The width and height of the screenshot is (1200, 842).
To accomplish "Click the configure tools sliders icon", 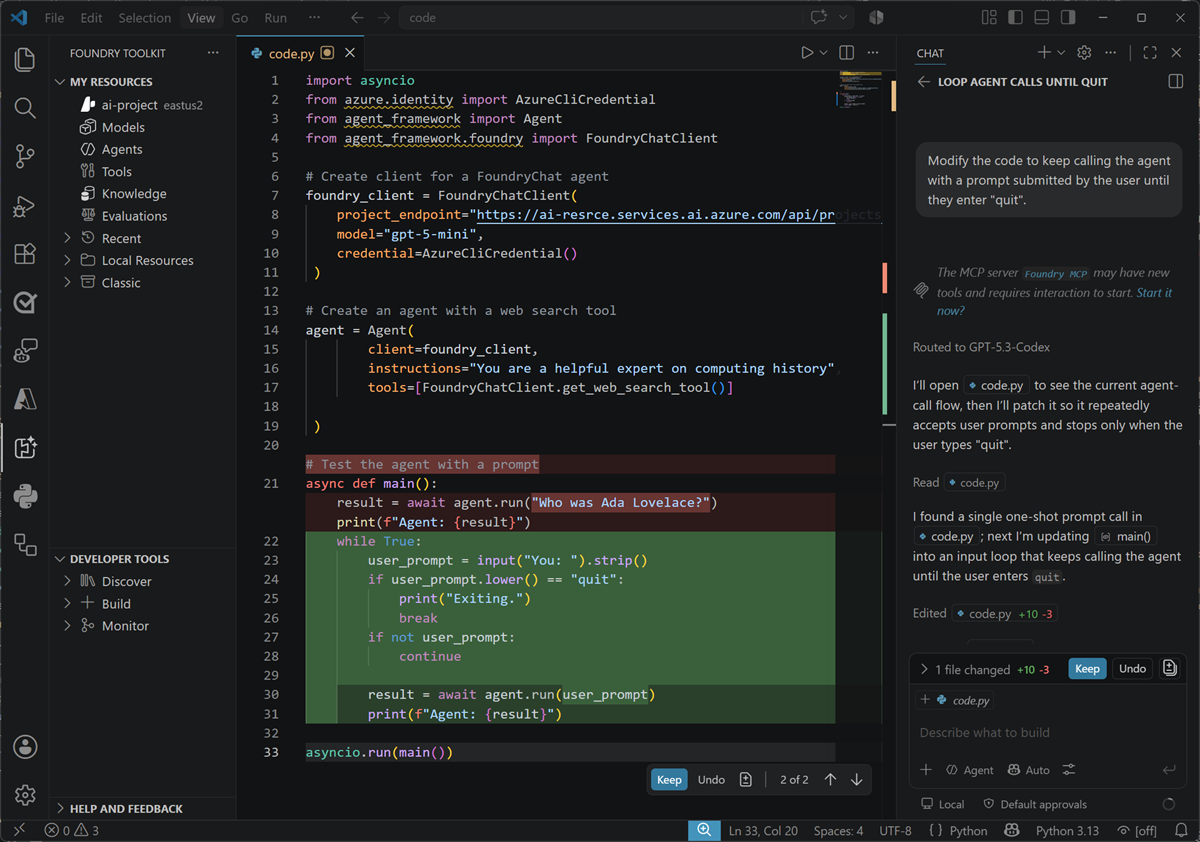I will click(x=1069, y=770).
